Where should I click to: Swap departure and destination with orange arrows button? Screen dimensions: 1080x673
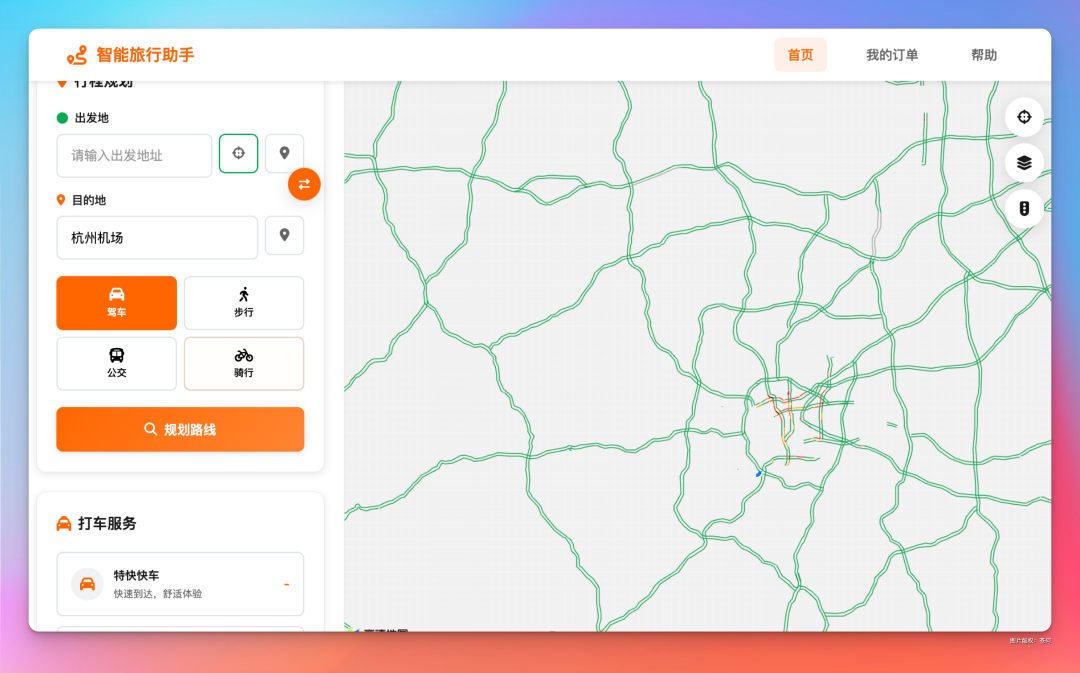[304, 184]
